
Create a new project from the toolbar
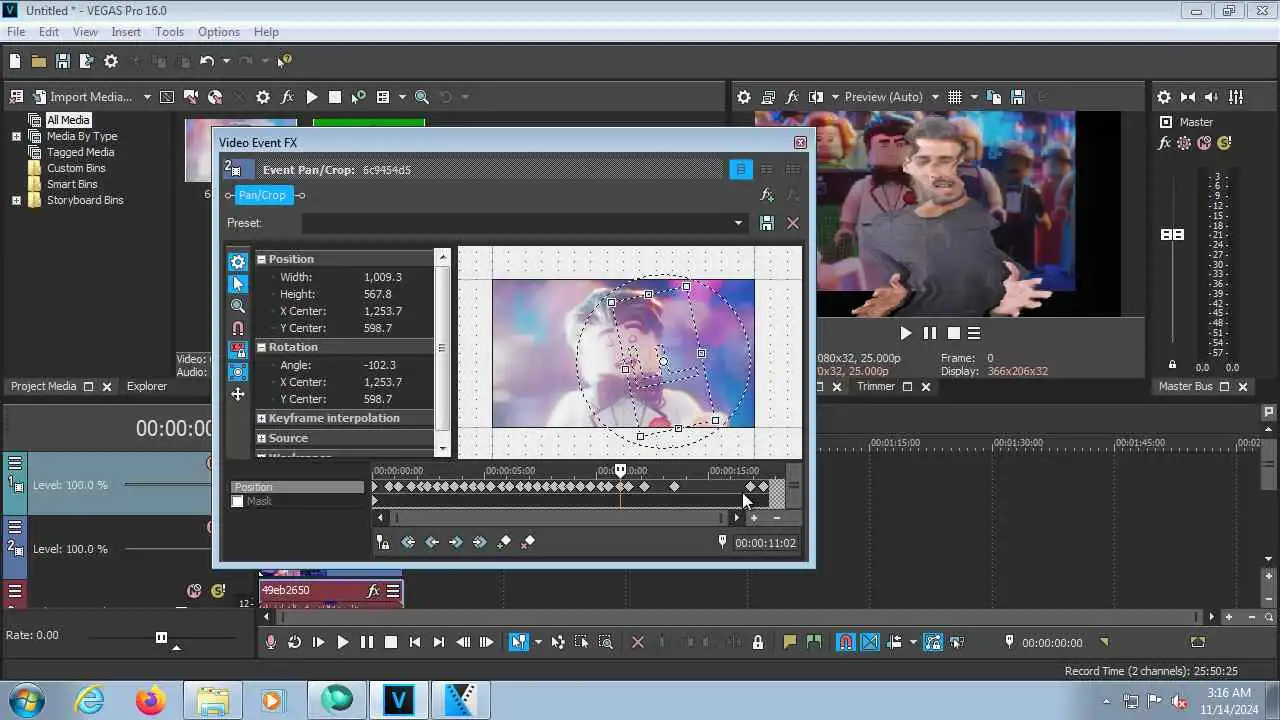pyautogui.click(x=15, y=61)
